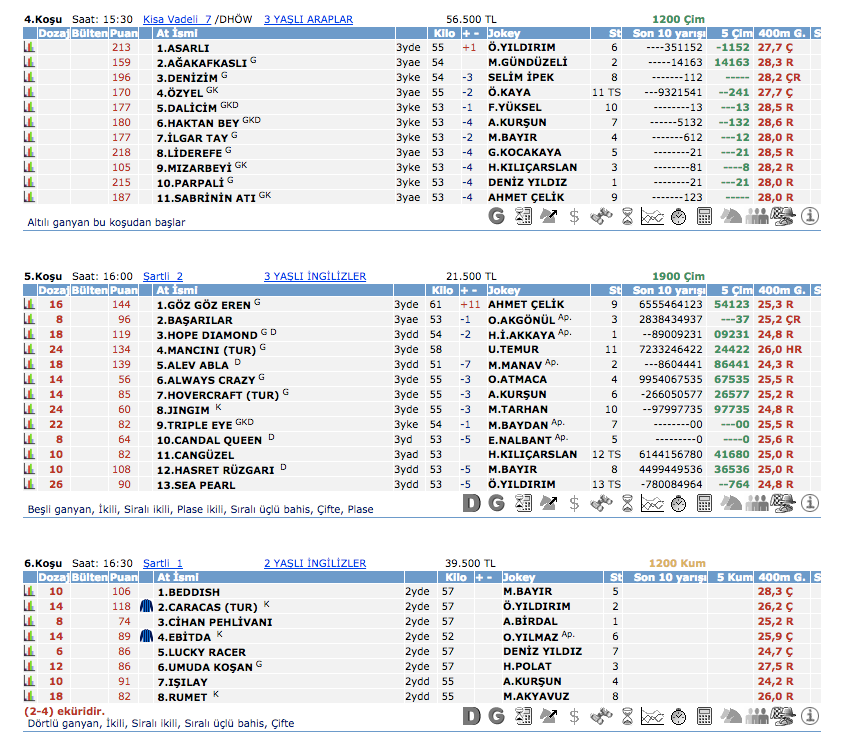Click the 'Puan' column header in race 6
Image resolution: width=849 pixels, height=742 pixels.
[123, 577]
